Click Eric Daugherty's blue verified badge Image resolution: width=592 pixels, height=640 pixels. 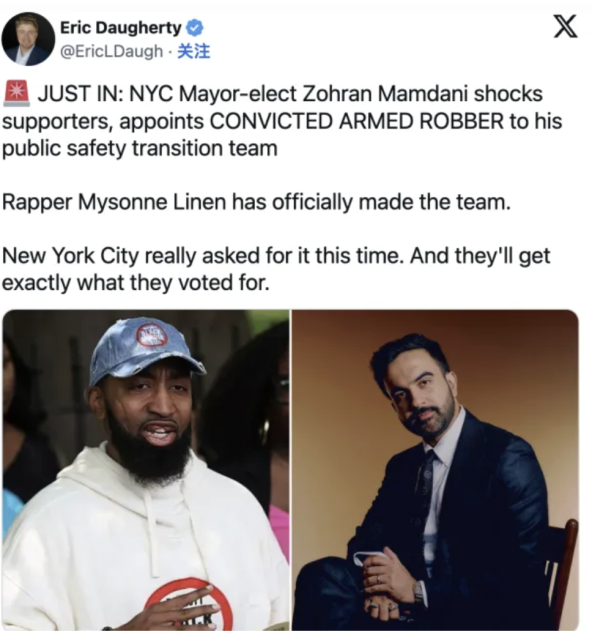tap(195, 28)
